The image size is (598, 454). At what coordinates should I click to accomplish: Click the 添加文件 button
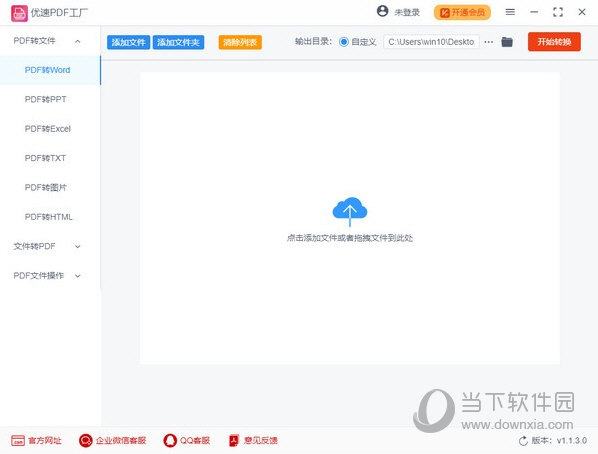click(x=129, y=42)
